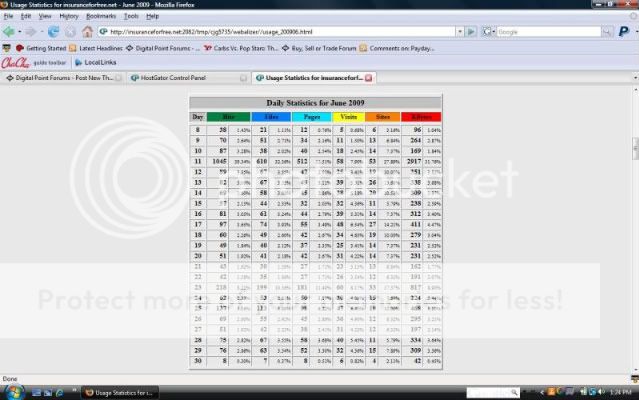639x400 pixels.
Task: Open Comments on: Payday bookmark
Action: (x=397, y=48)
